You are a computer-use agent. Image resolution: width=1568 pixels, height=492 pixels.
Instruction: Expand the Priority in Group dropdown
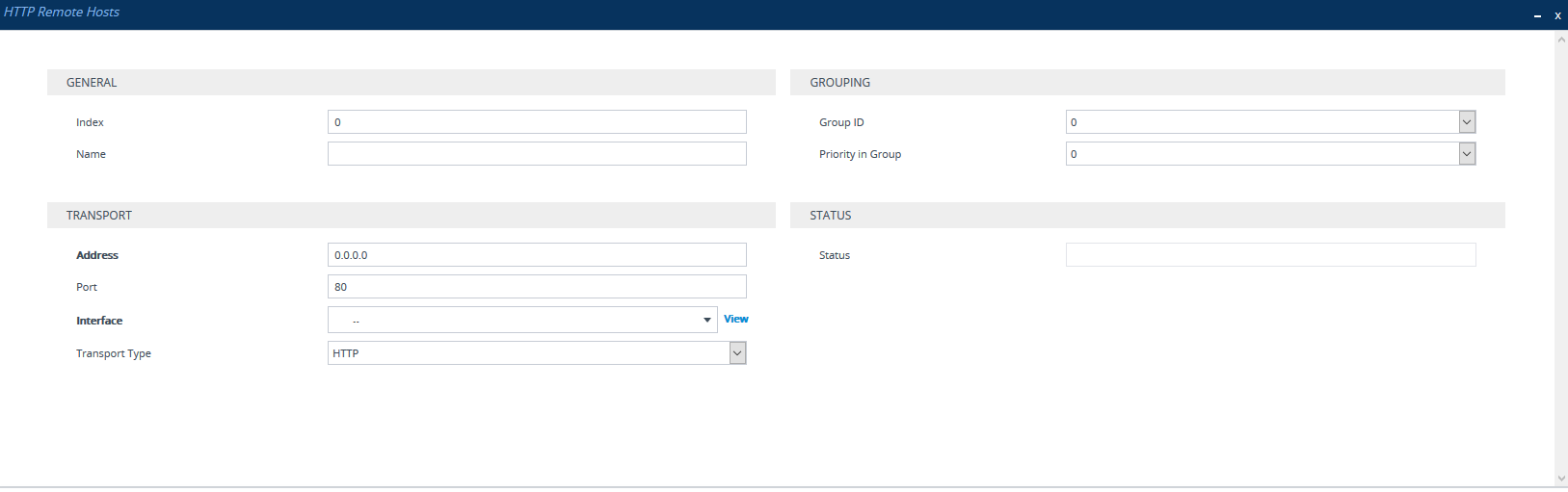[1466, 154]
